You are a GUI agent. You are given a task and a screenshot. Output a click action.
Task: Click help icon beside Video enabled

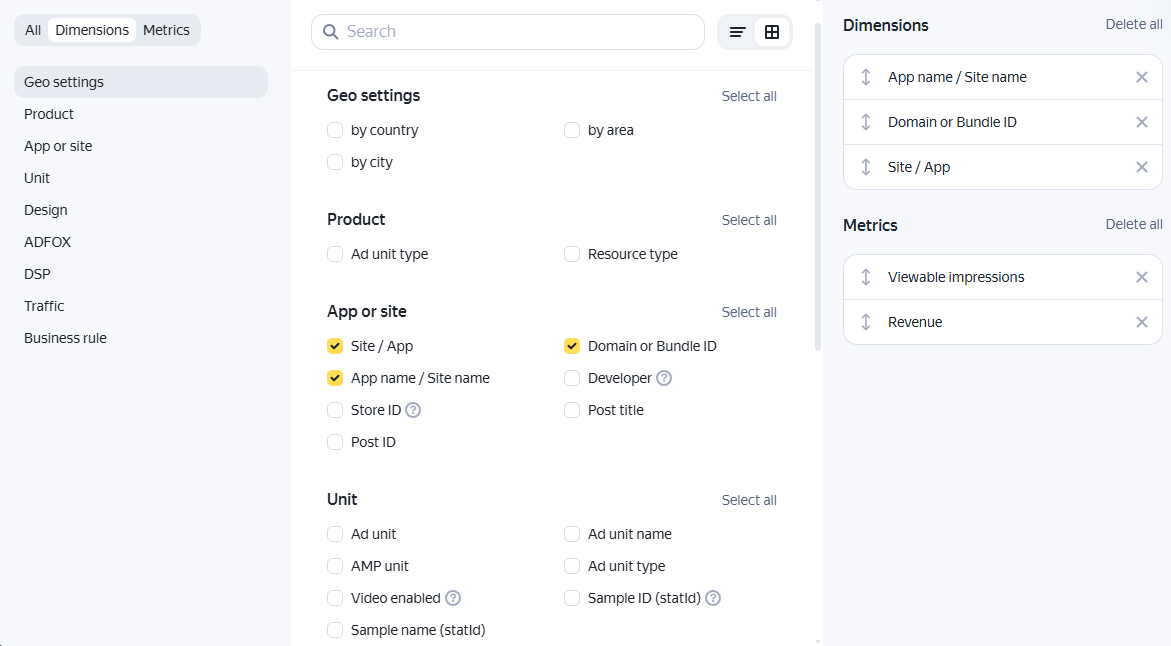coord(453,598)
